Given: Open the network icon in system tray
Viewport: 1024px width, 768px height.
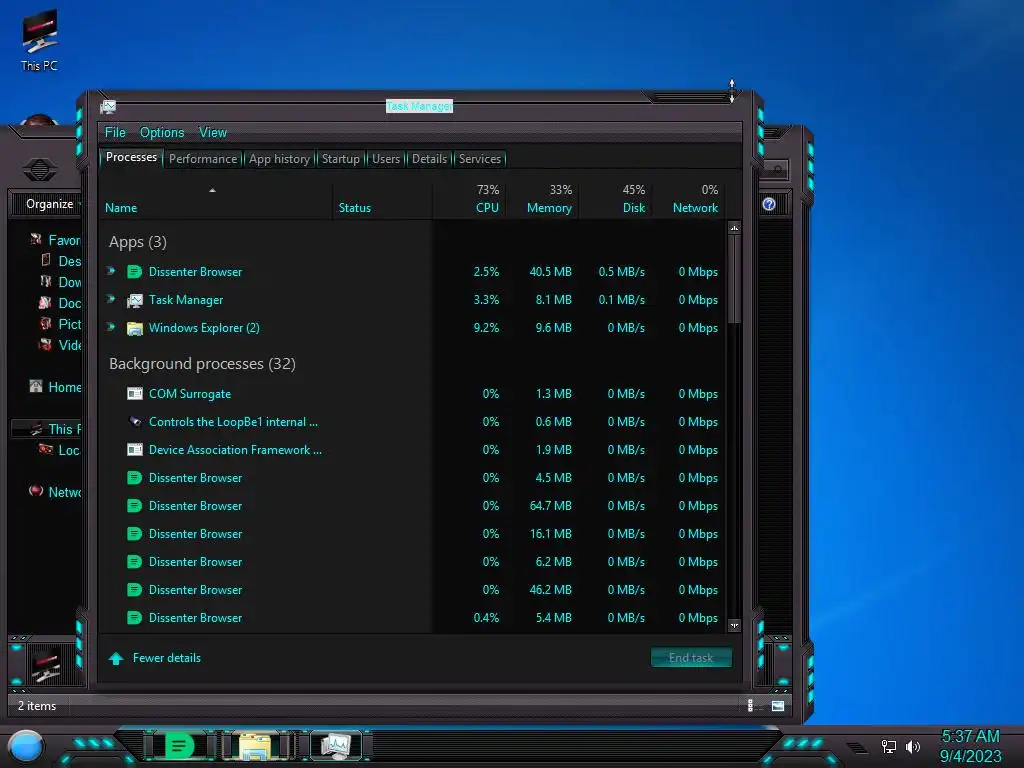Looking at the screenshot, I should tap(888, 746).
